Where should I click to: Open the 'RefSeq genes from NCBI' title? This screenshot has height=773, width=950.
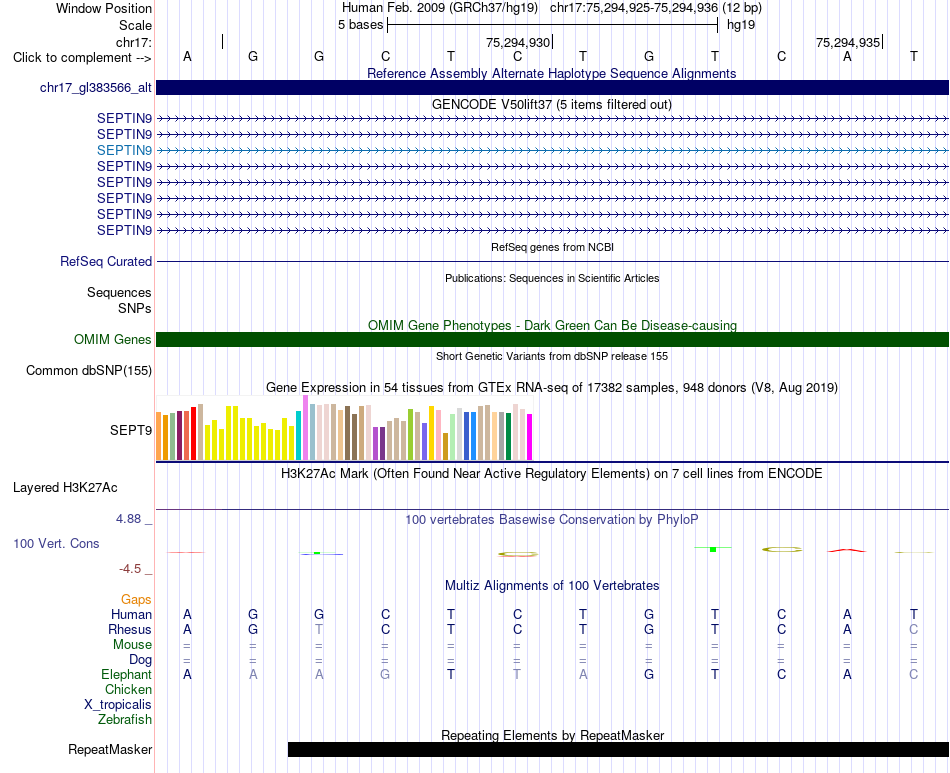[552, 247]
